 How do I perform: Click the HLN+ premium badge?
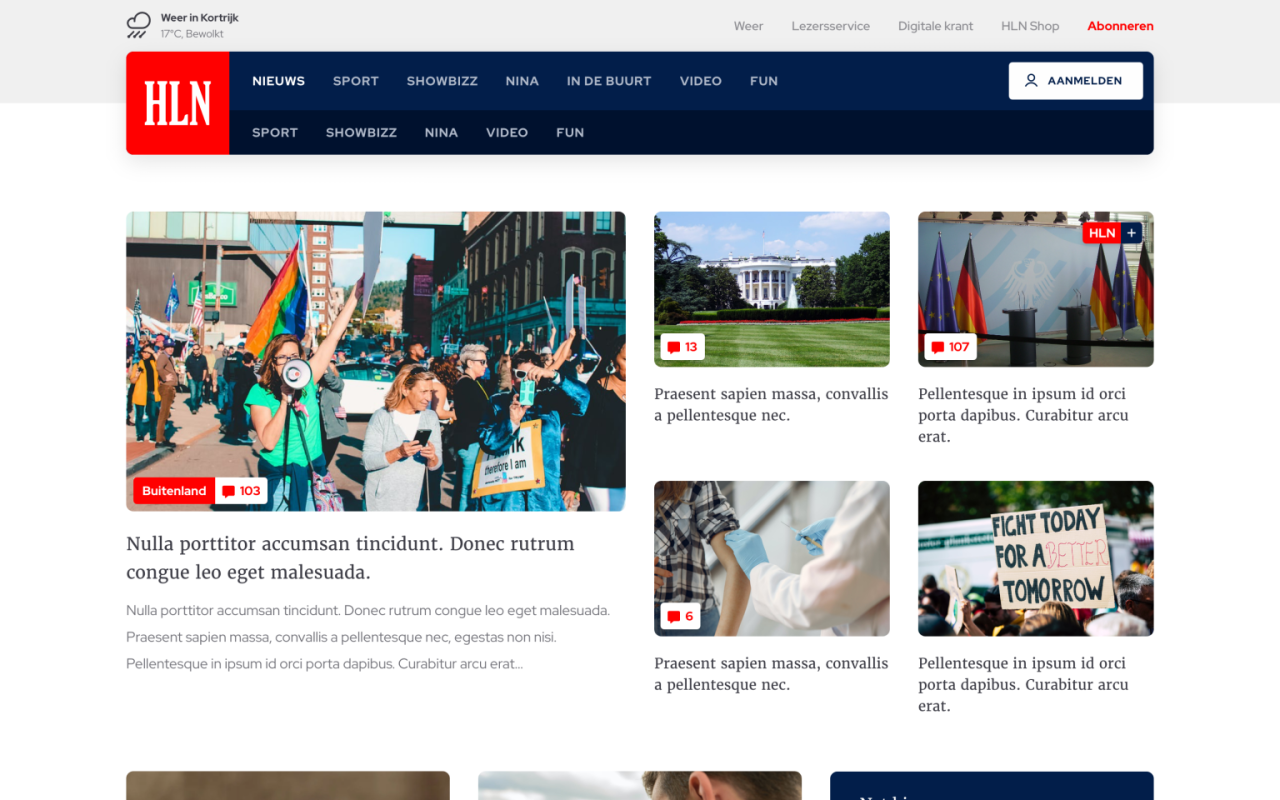pyautogui.click(x=1112, y=233)
